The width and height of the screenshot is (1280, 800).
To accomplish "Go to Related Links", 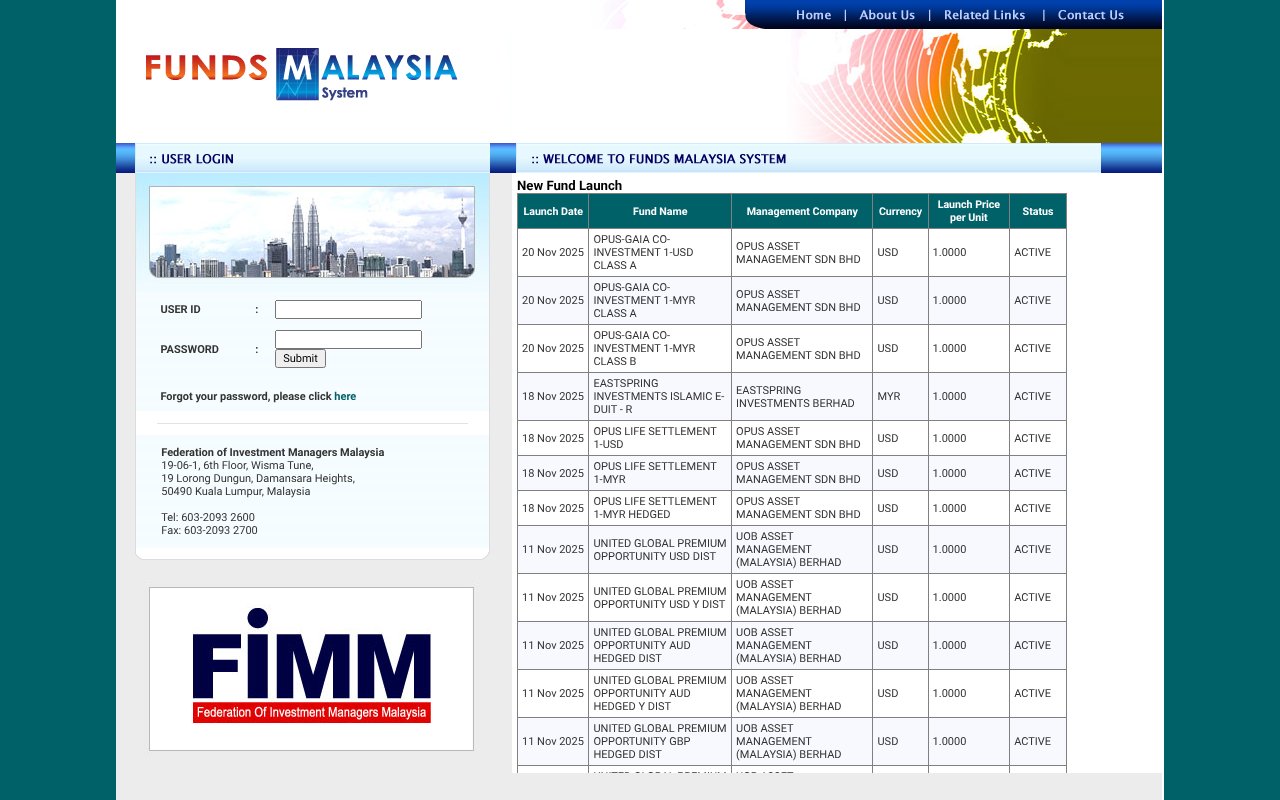I will (984, 15).
